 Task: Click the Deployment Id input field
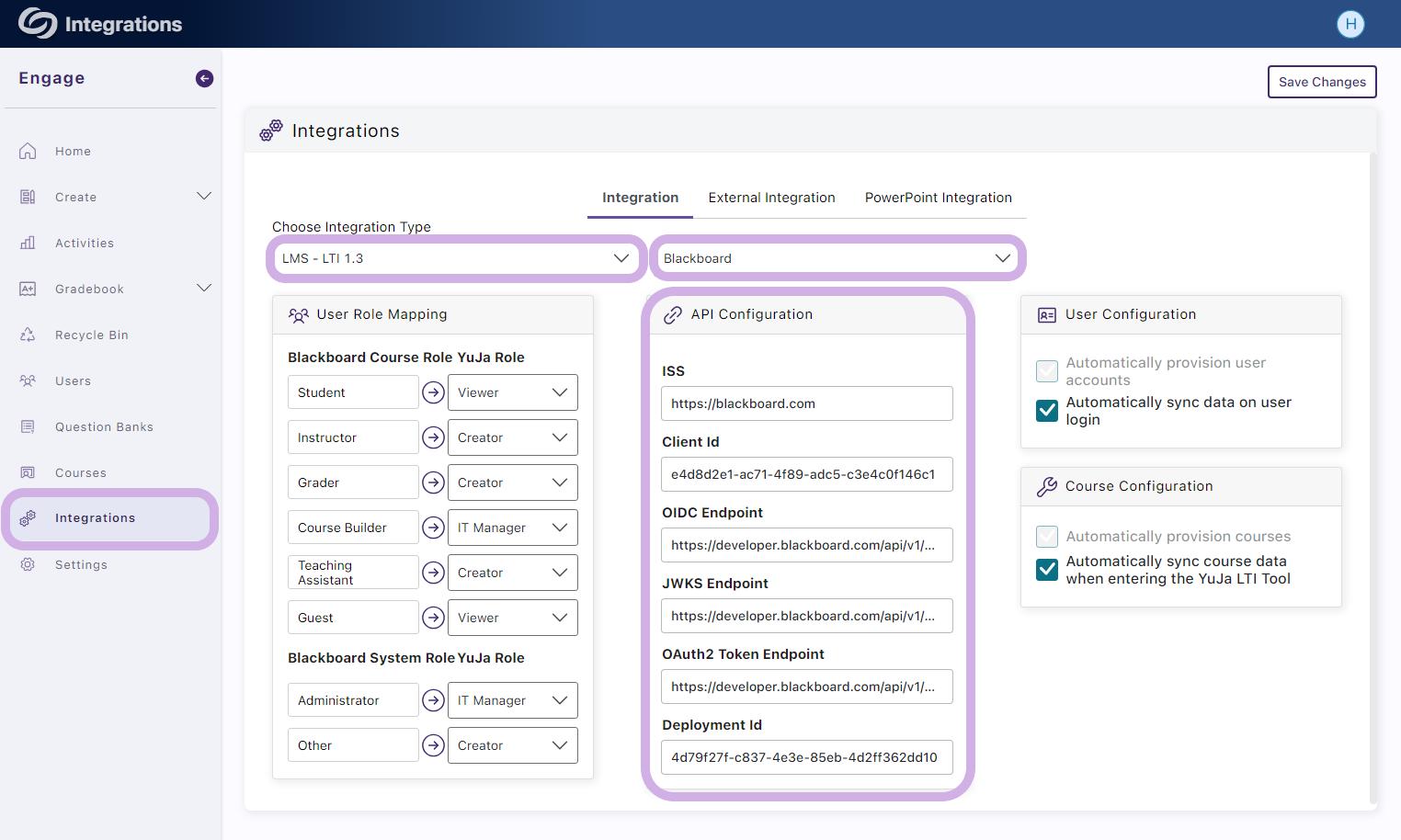807,757
